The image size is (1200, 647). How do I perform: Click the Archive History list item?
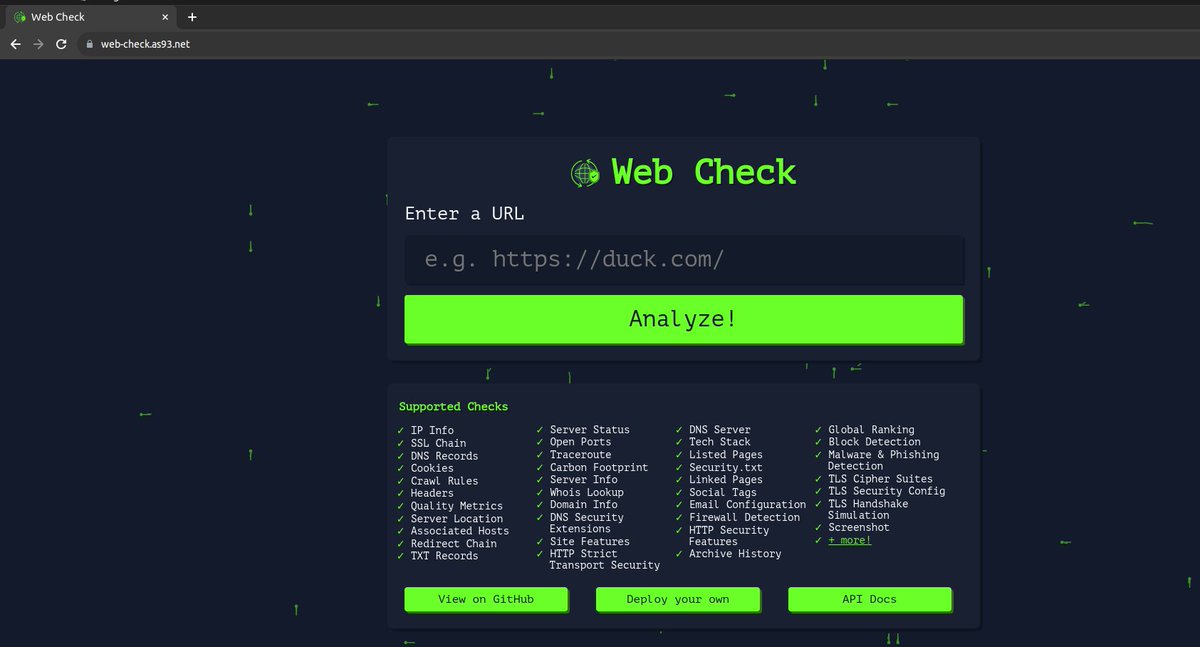[735, 554]
